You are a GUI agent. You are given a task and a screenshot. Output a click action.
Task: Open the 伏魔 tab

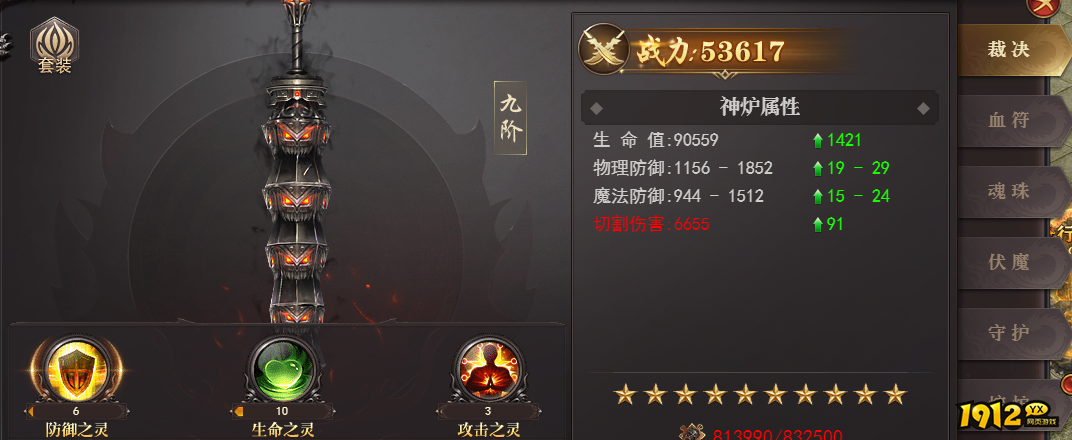[x=1010, y=262]
